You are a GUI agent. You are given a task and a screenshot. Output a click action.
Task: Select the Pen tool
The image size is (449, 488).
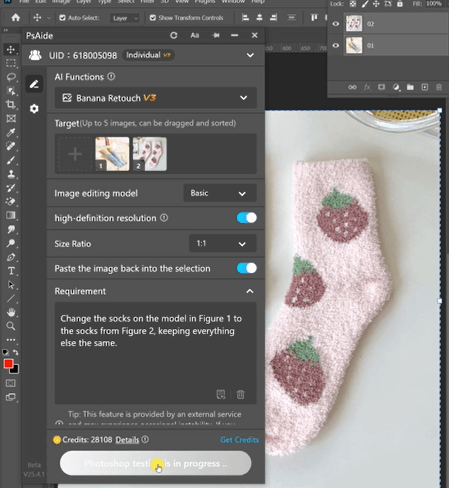pos(11,257)
